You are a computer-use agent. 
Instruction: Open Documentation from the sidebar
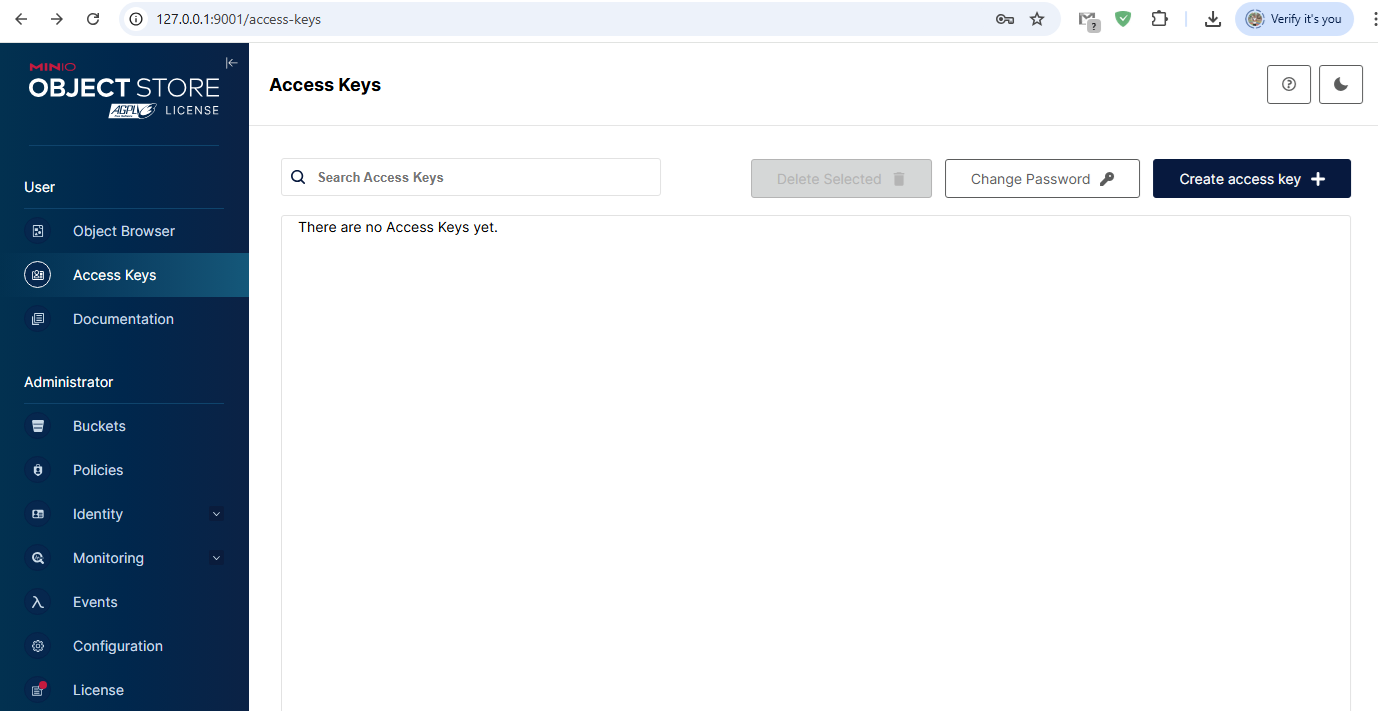pos(123,319)
